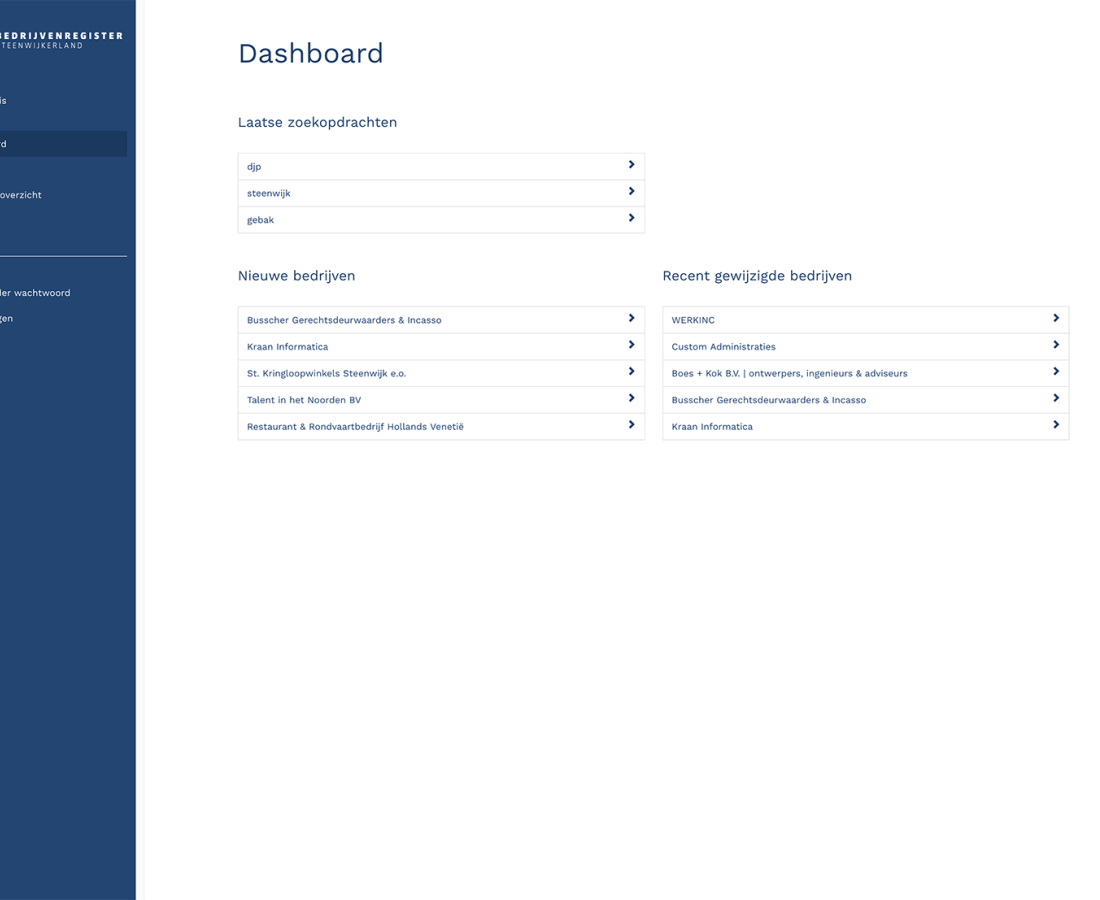Click chevron beside St. Kringloopwinkels Steenwijk
Screen dimensions: 1100x900
point(631,372)
